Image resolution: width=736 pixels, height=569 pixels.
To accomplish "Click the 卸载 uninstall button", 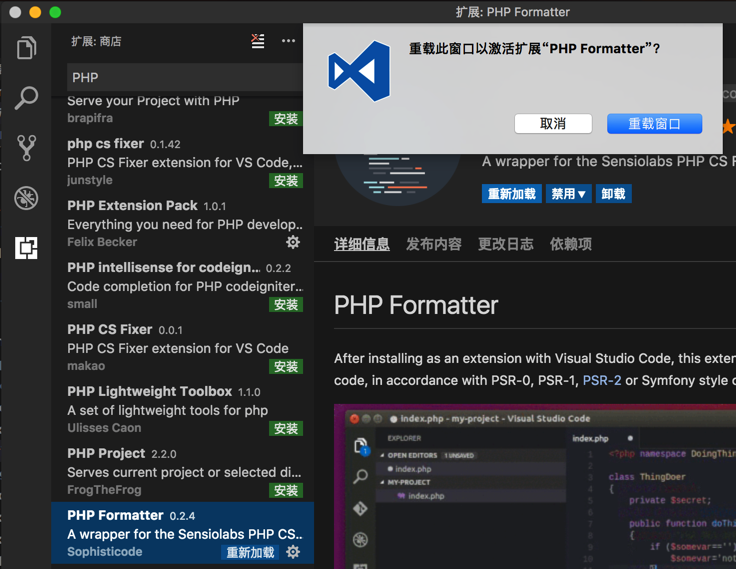I will pos(613,193).
